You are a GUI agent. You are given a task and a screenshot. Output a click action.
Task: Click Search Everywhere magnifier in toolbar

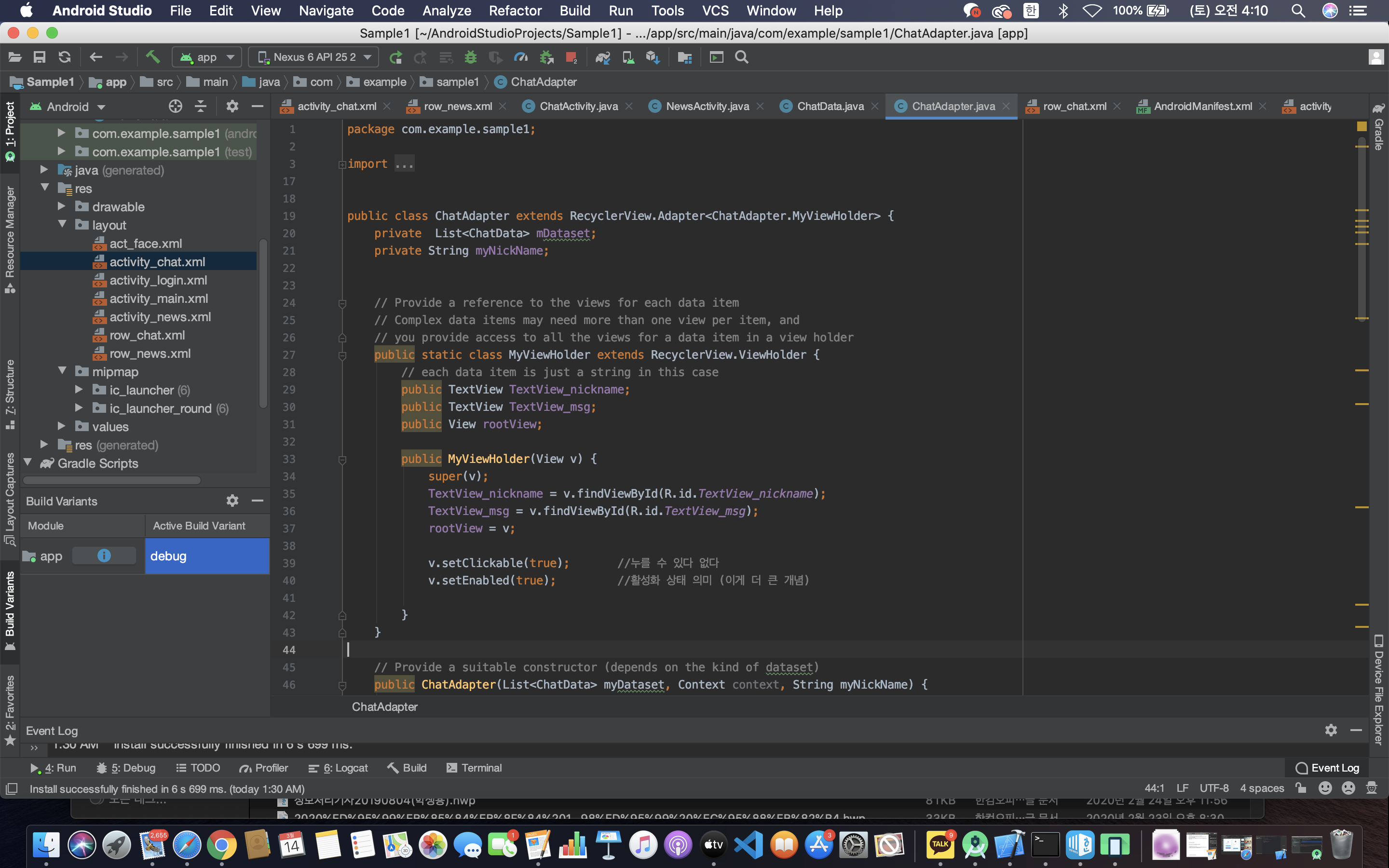(x=742, y=57)
